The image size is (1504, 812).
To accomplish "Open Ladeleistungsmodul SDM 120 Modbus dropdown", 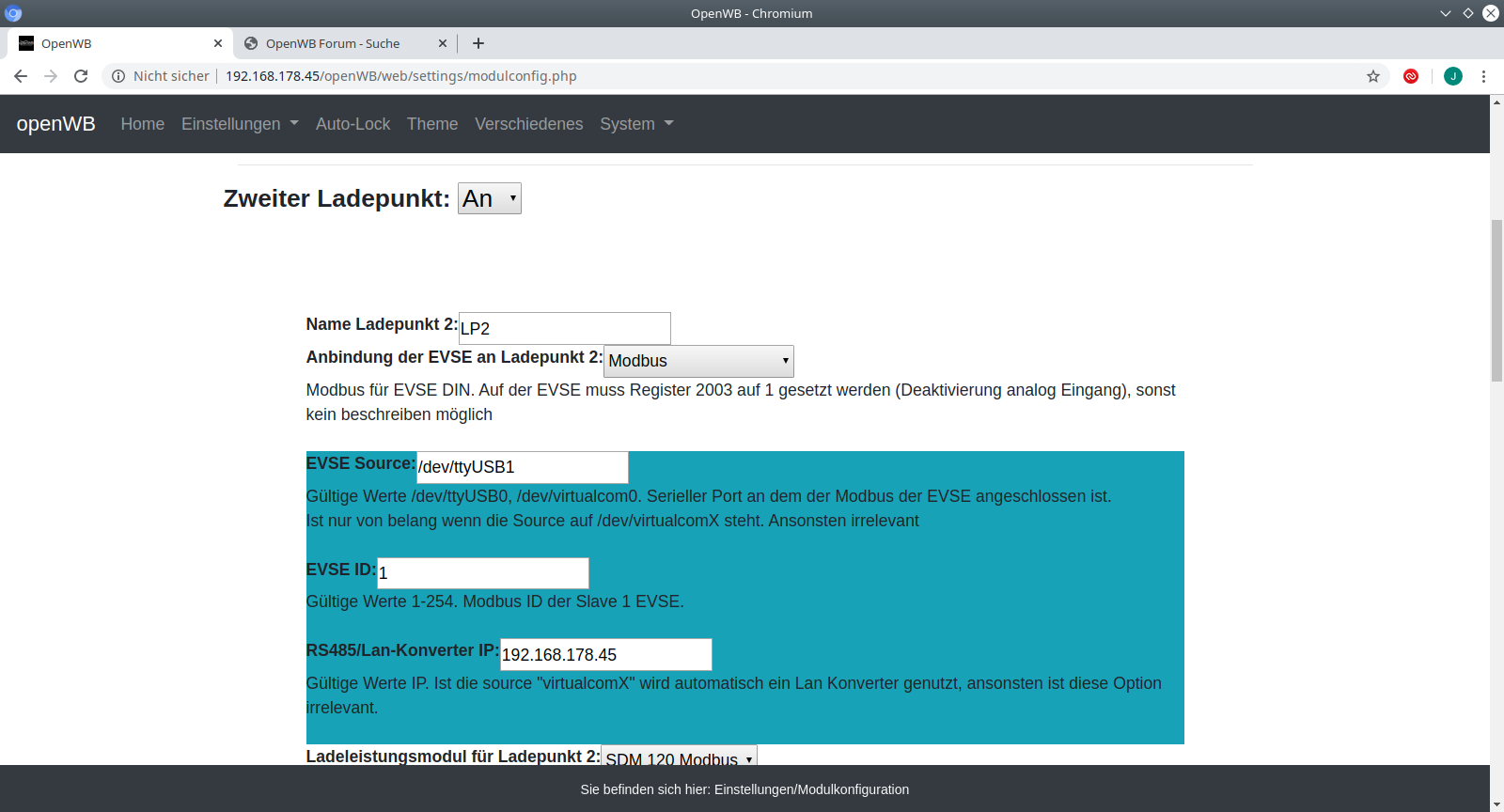I will [x=679, y=756].
